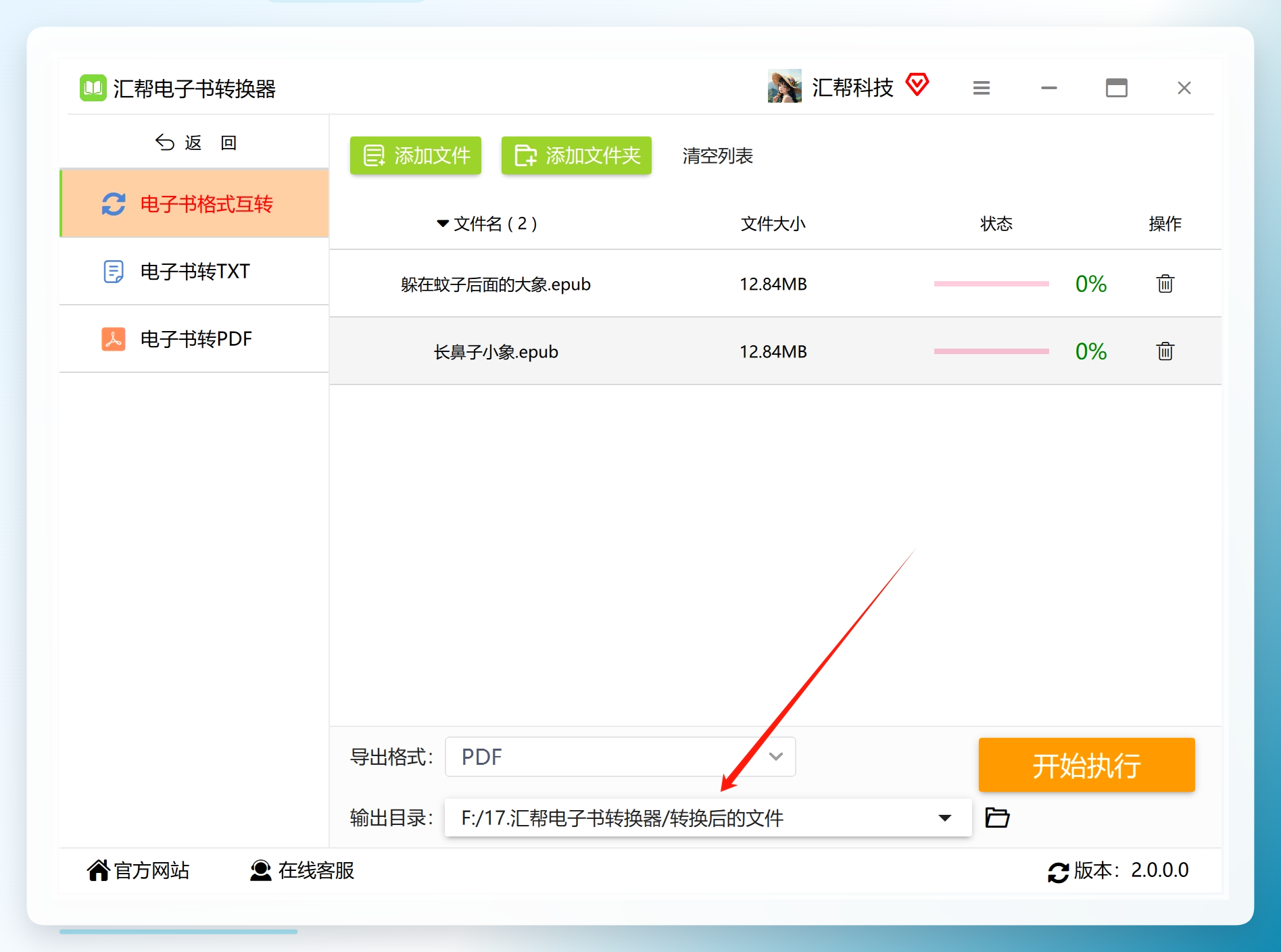Start conversion with 开始执行 button
The image size is (1281, 952).
1086,765
